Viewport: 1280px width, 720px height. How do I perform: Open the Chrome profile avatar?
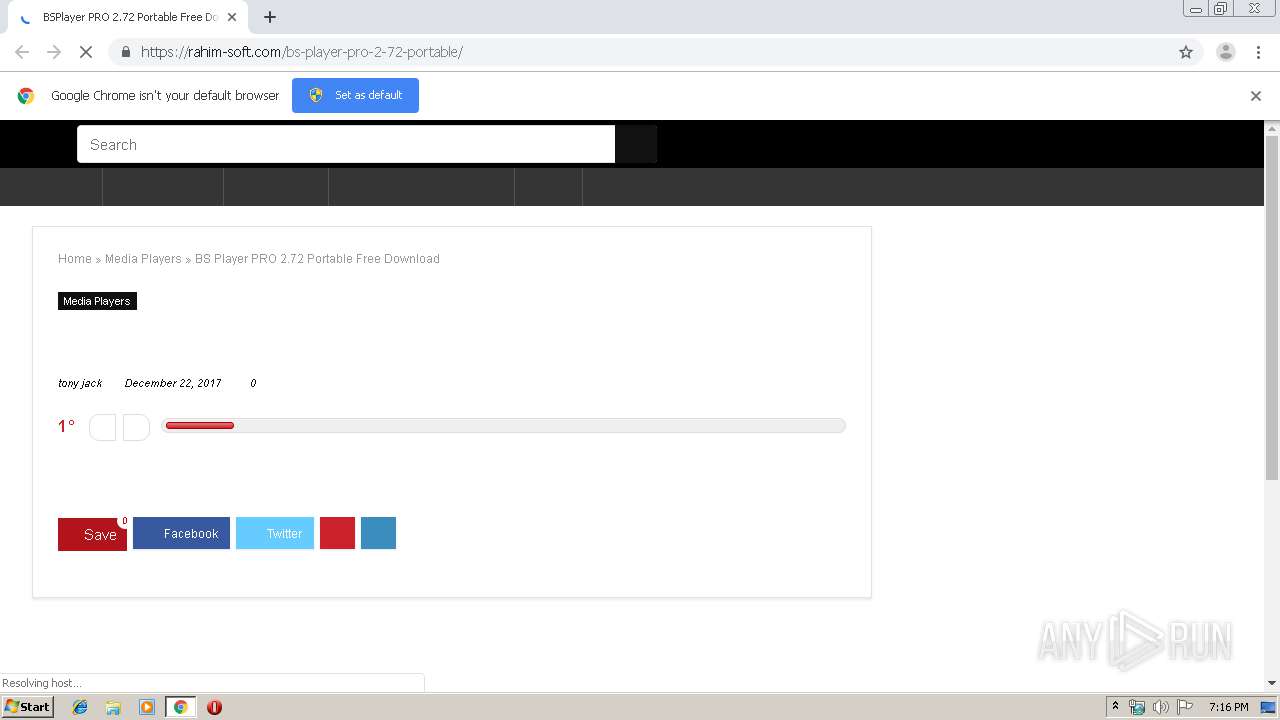point(1225,52)
